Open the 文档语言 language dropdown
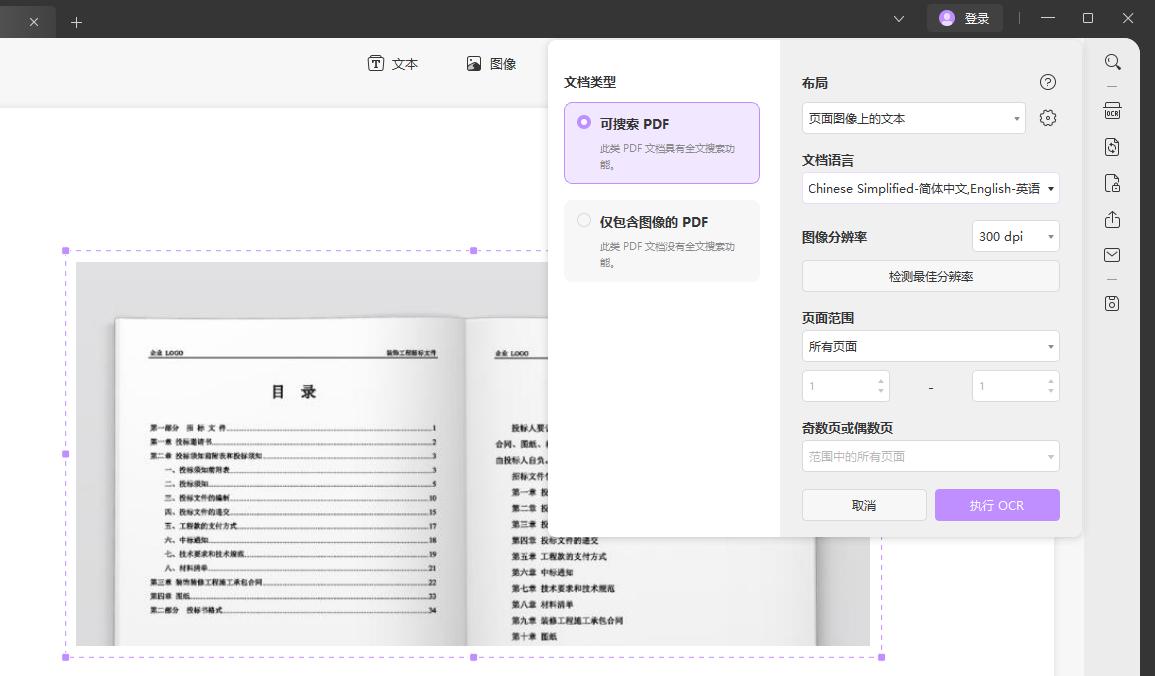The image size is (1155, 676). 930,188
